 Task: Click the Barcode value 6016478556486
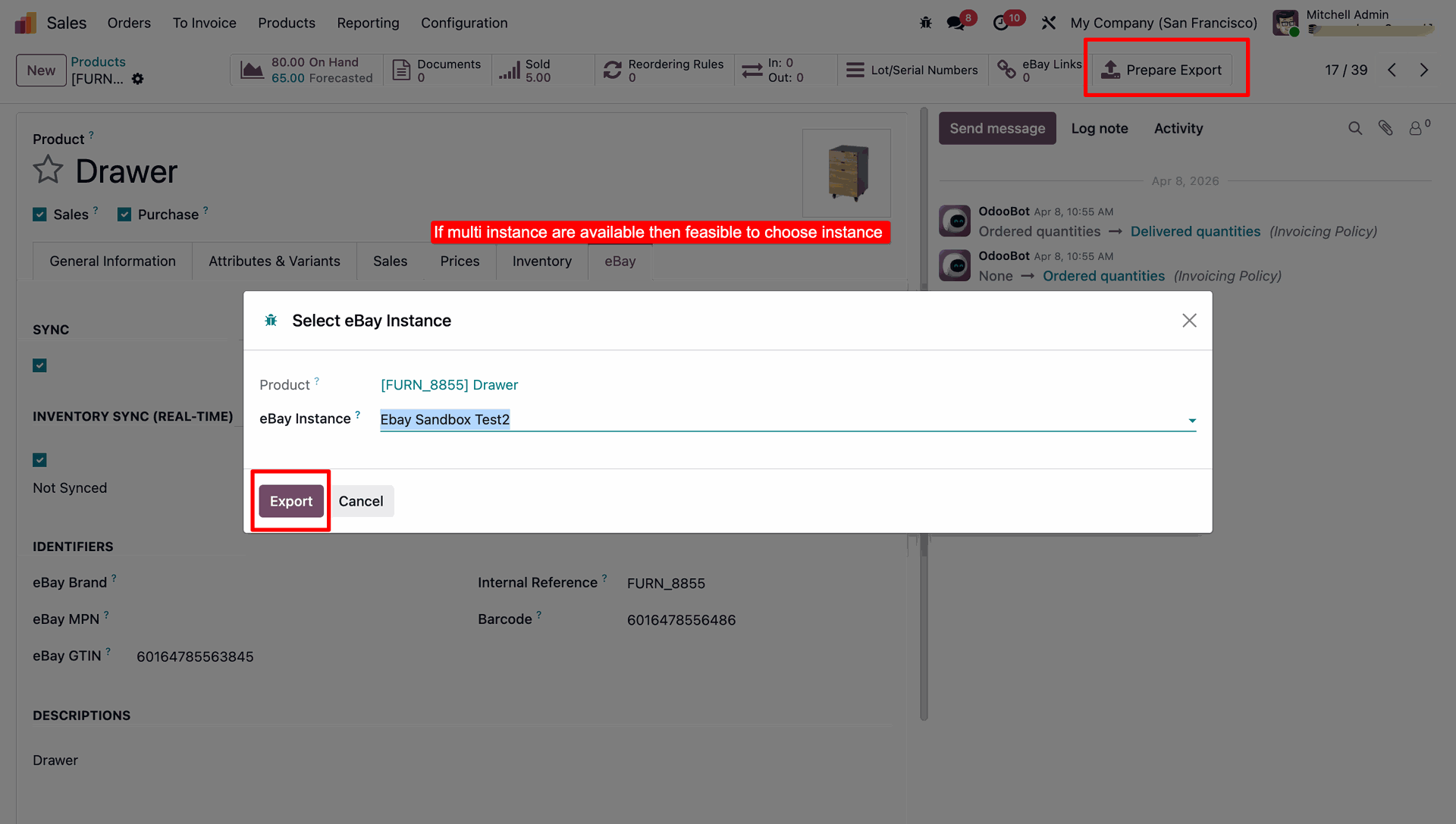(681, 620)
